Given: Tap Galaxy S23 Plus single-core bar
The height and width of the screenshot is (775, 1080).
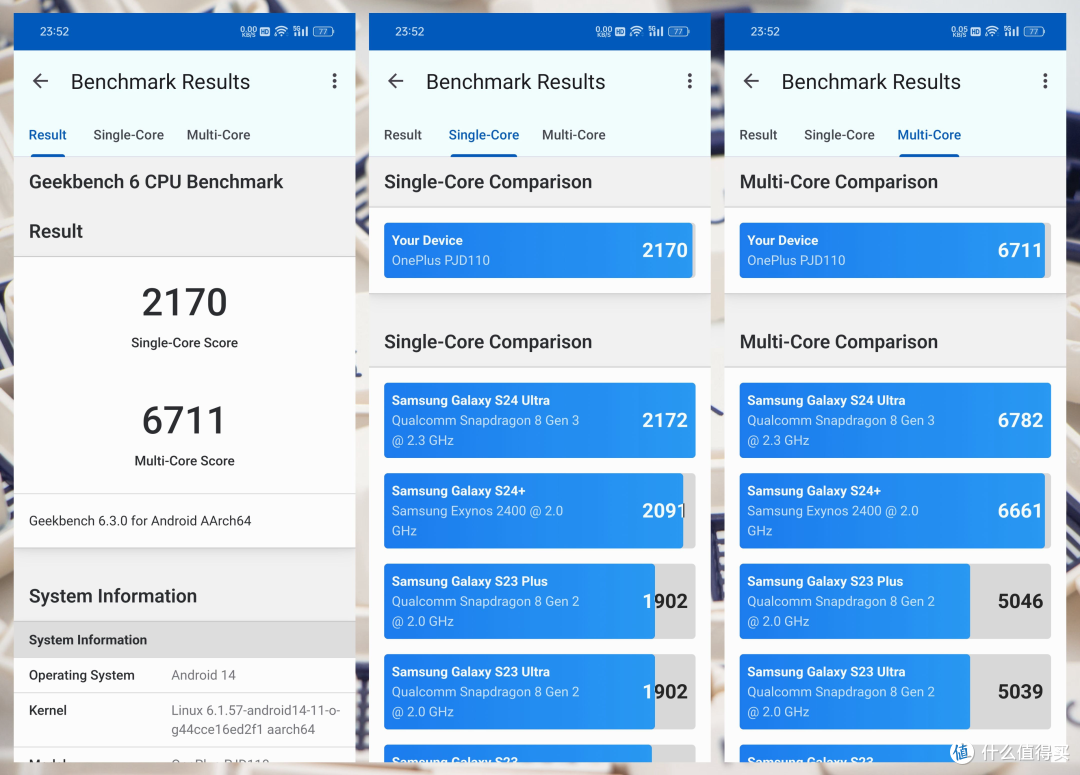Looking at the screenshot, I should pos(539,601).
